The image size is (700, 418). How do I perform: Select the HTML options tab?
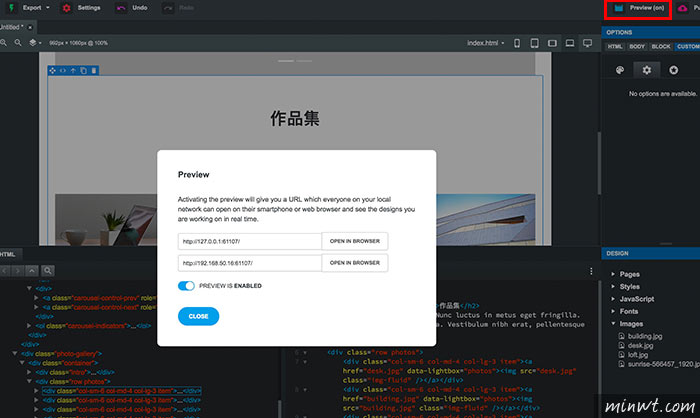click(615, 46)
